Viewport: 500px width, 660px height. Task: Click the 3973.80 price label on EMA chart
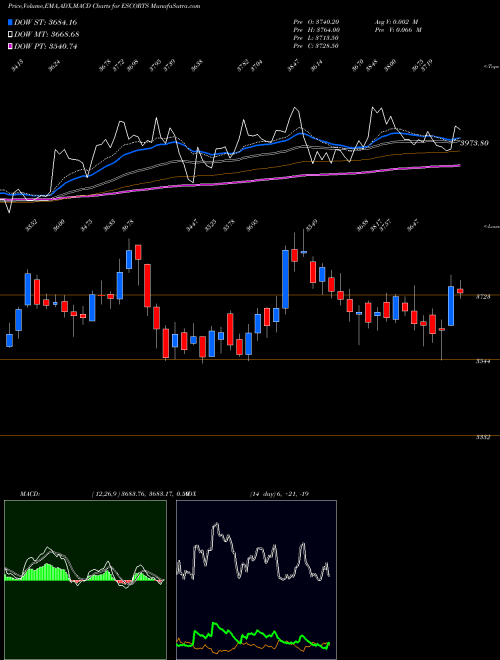coord(473,143)
